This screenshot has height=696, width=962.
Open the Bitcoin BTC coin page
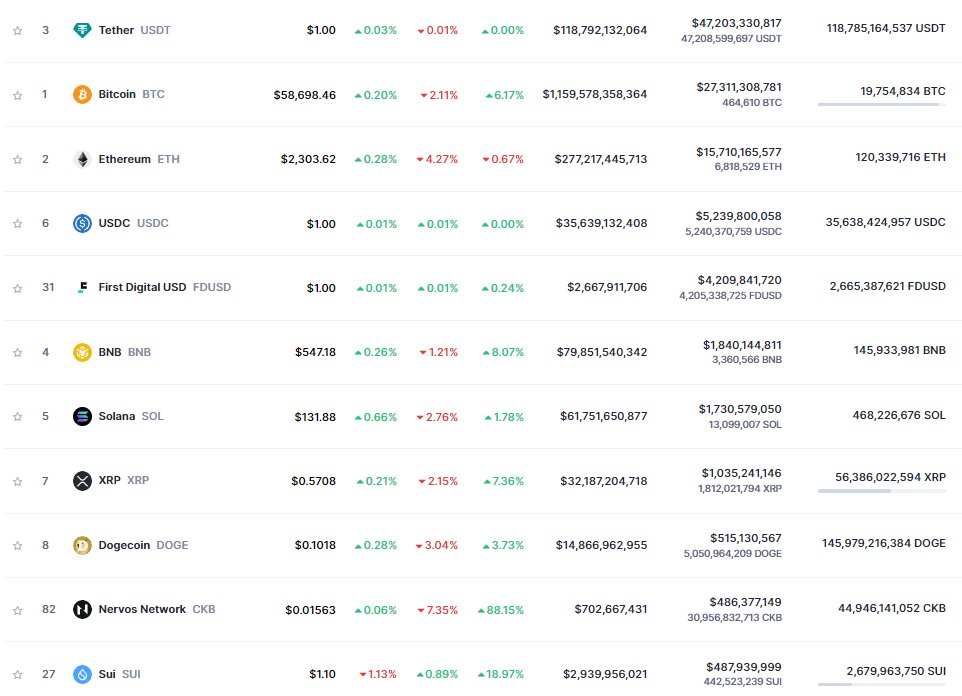click(131, 94)
